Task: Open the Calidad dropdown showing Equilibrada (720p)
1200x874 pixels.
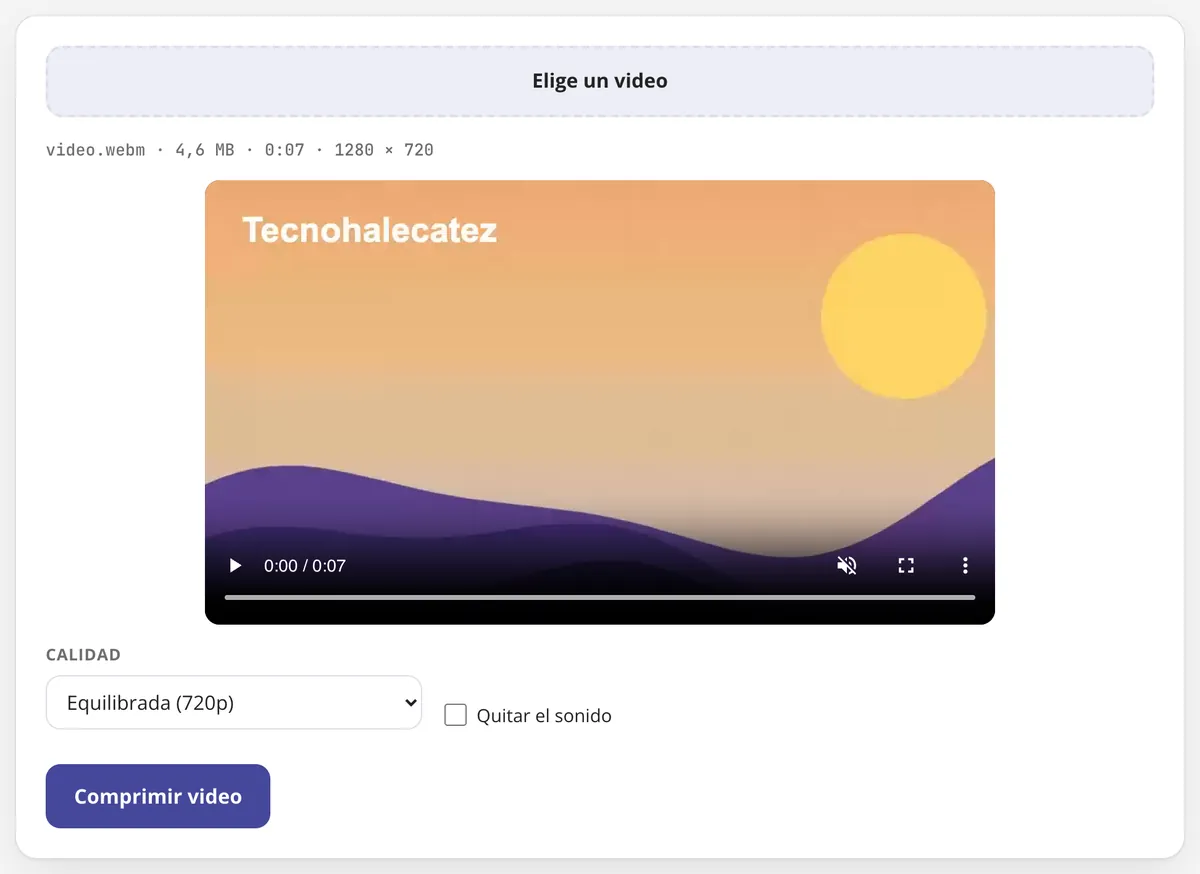Action: click(x=234, y=703)
